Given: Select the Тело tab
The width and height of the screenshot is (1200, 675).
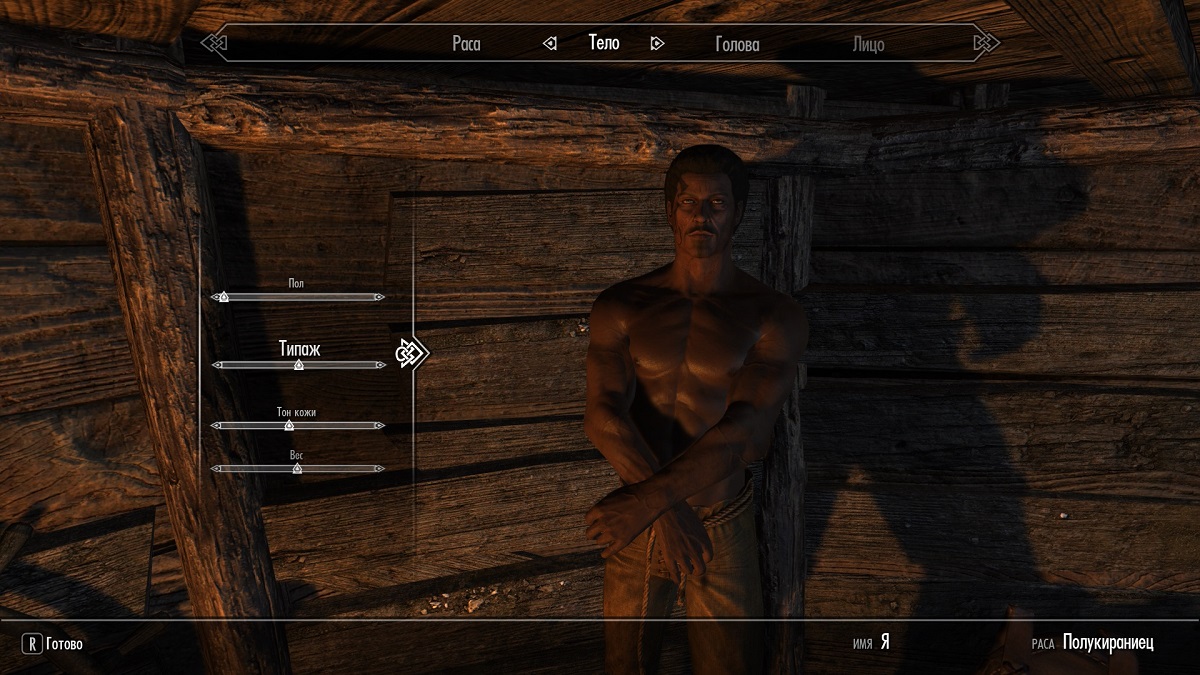Looking at the screenshot, I should (604, 43).
